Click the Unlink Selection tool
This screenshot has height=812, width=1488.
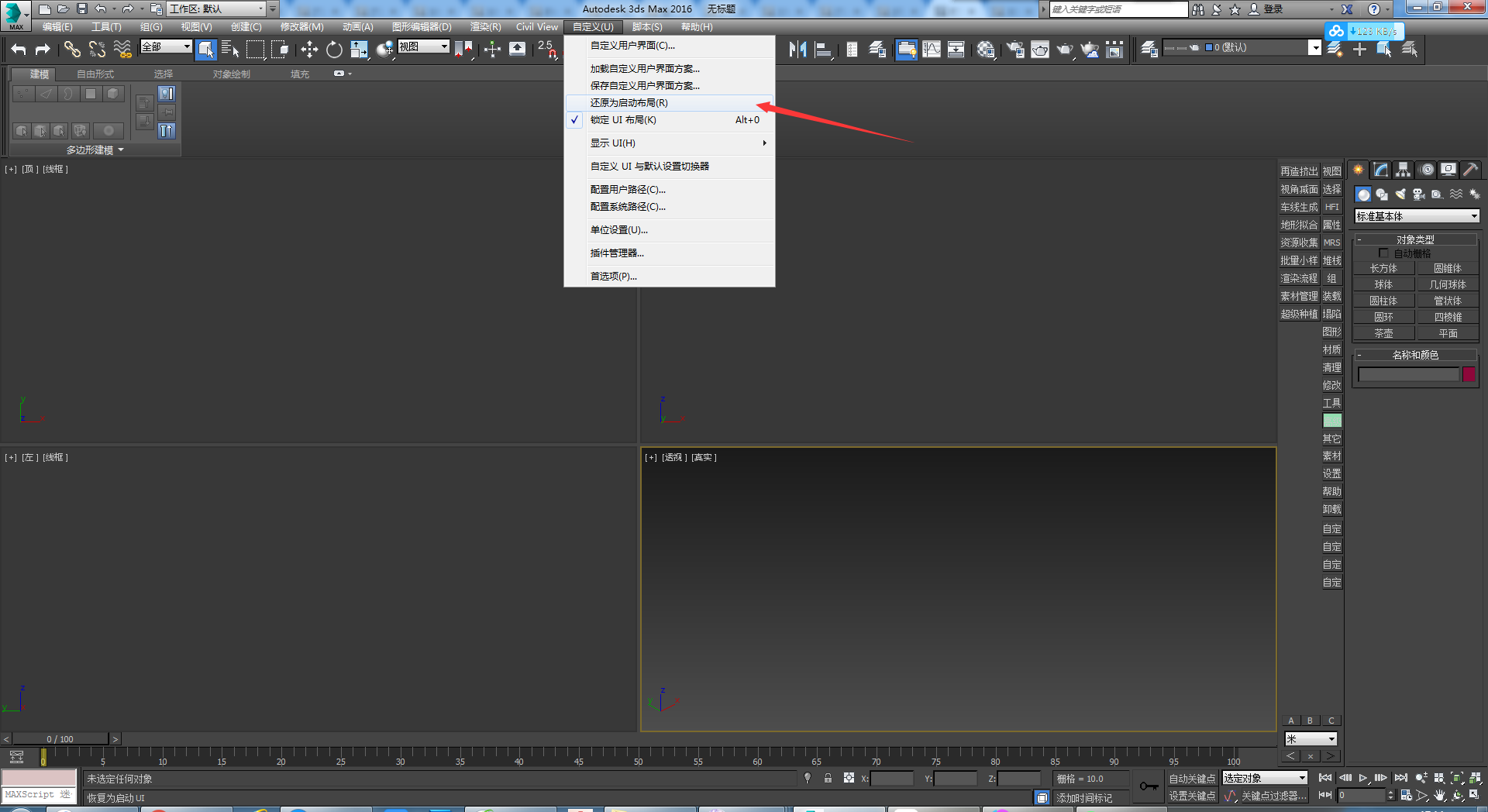pyautogui.click(x=97, y=50)
